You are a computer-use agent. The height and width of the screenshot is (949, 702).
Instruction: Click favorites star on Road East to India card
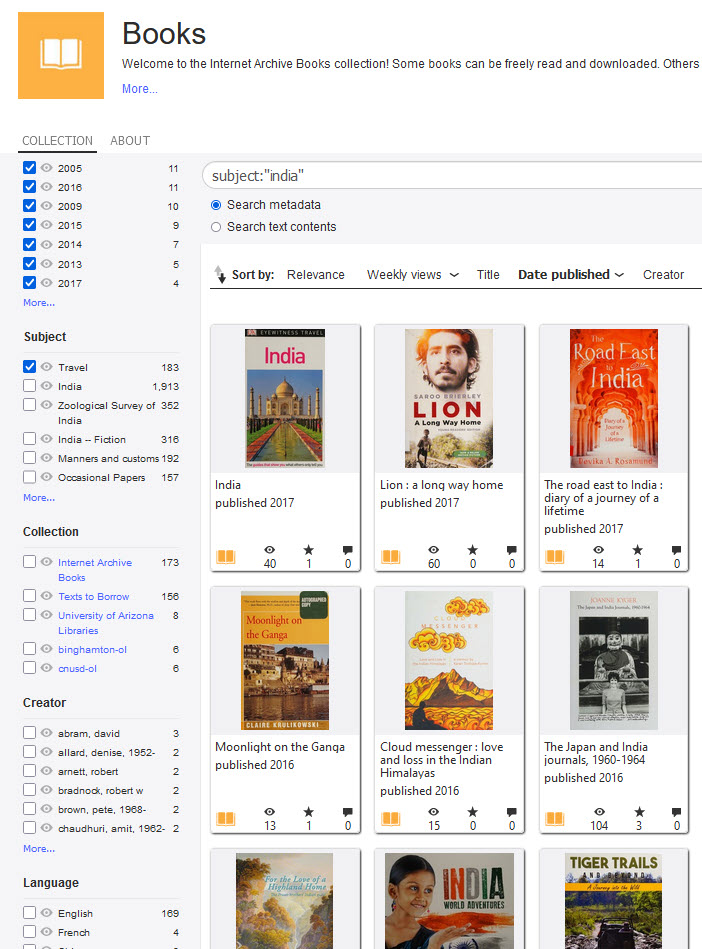click(637, 550)
